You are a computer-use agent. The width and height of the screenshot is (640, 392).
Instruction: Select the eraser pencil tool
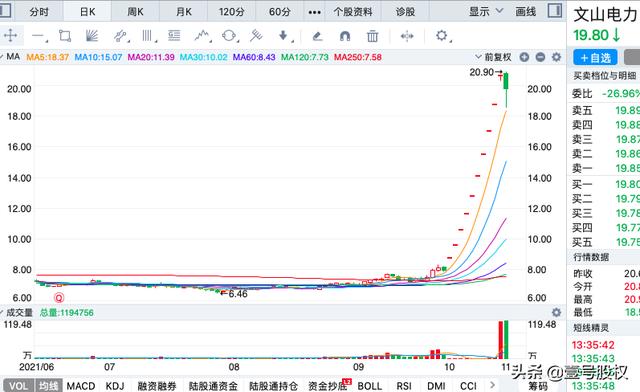pyautogui.click(x=317, y=36)
